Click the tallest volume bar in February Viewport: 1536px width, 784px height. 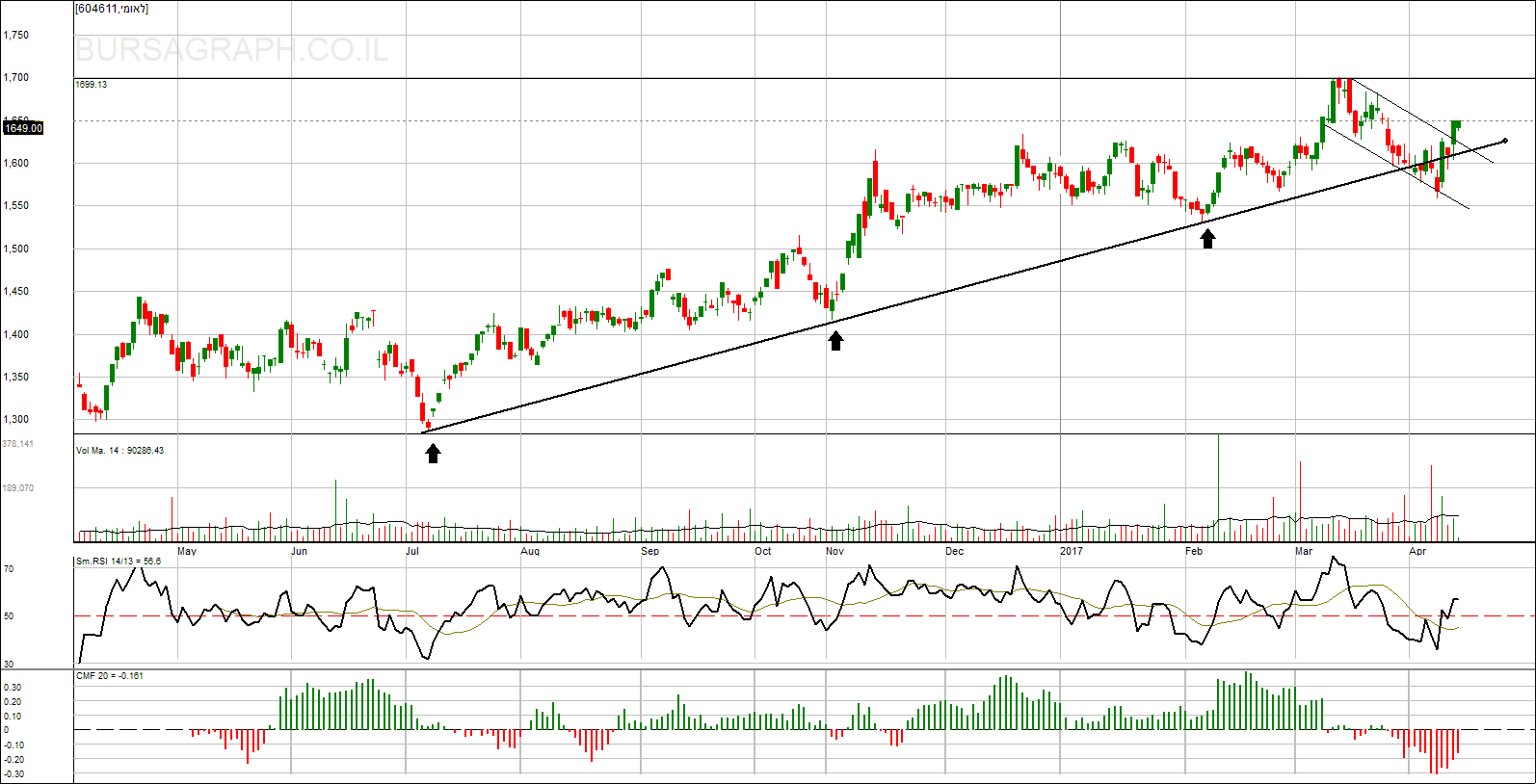click(x=1219, y=486)
